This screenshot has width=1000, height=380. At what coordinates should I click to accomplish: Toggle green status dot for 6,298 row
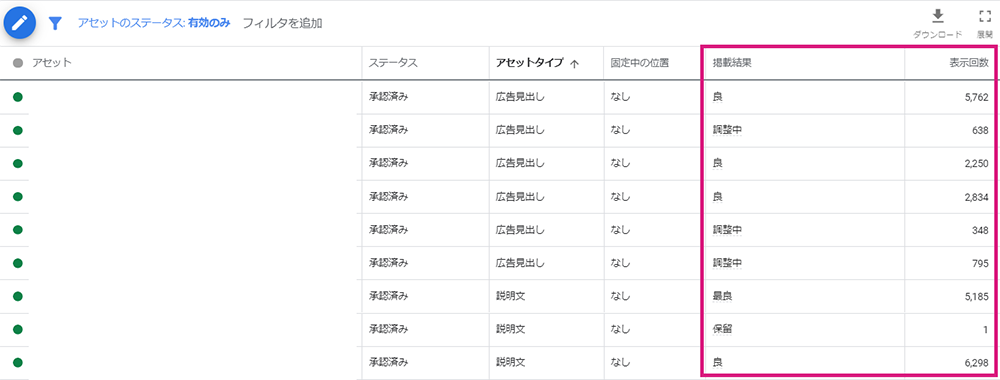click(18, 363)
